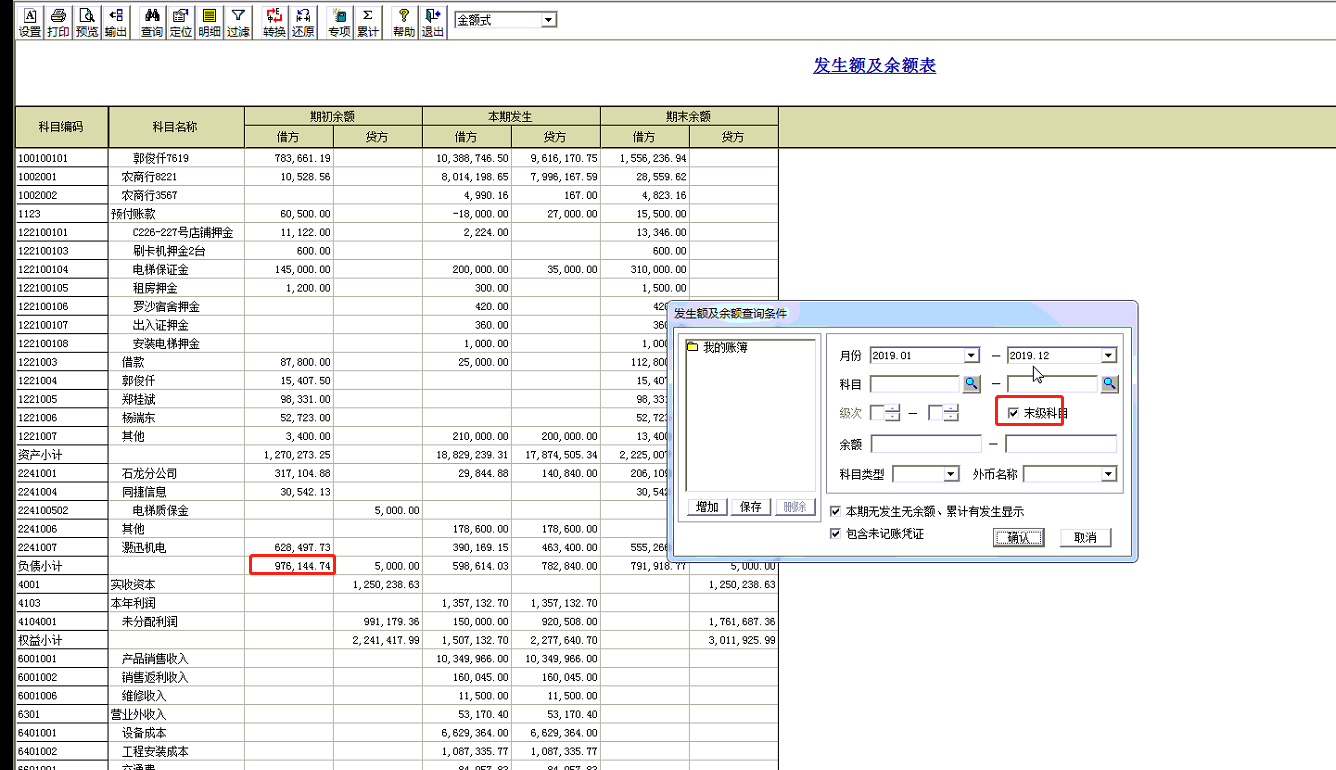Select the 未分配利润 account row

396,621
